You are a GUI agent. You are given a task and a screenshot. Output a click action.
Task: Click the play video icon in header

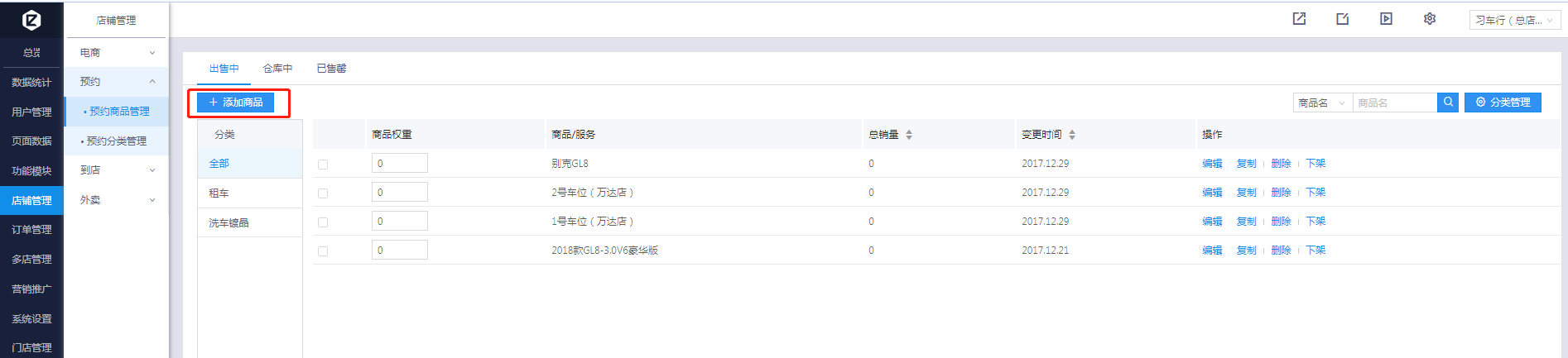[x=1386, y=19]
